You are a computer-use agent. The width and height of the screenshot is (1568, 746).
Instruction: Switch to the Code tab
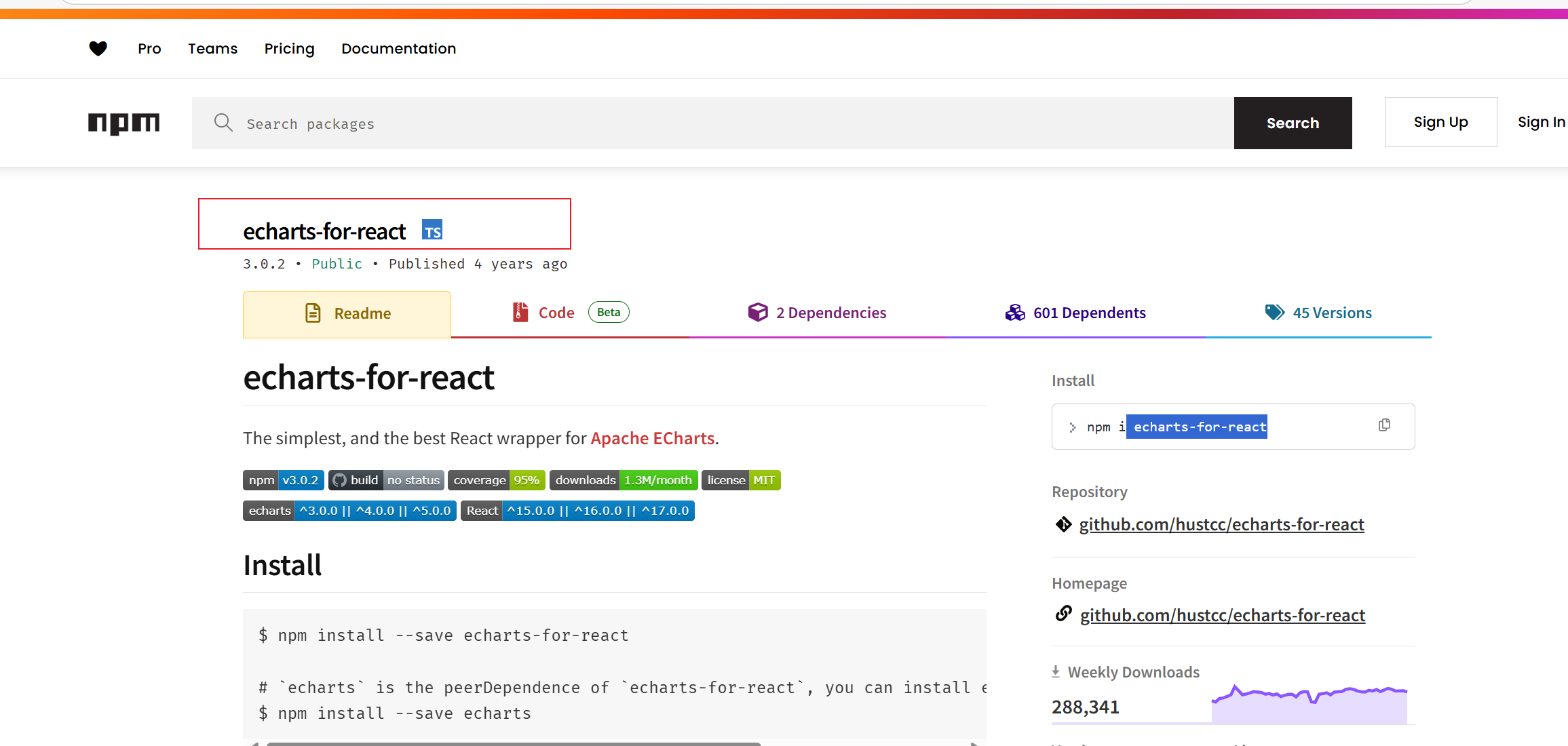click(570, 313)
